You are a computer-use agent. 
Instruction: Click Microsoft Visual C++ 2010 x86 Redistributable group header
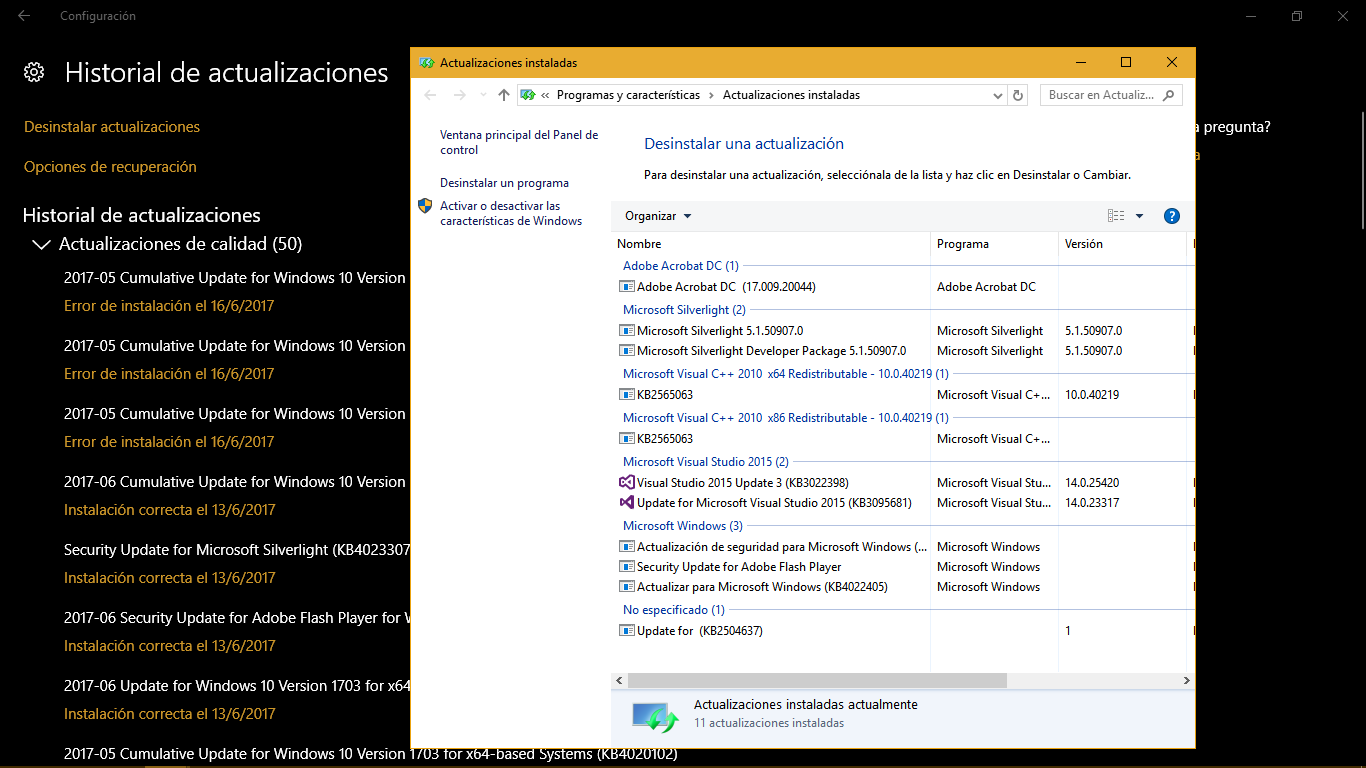786,418
